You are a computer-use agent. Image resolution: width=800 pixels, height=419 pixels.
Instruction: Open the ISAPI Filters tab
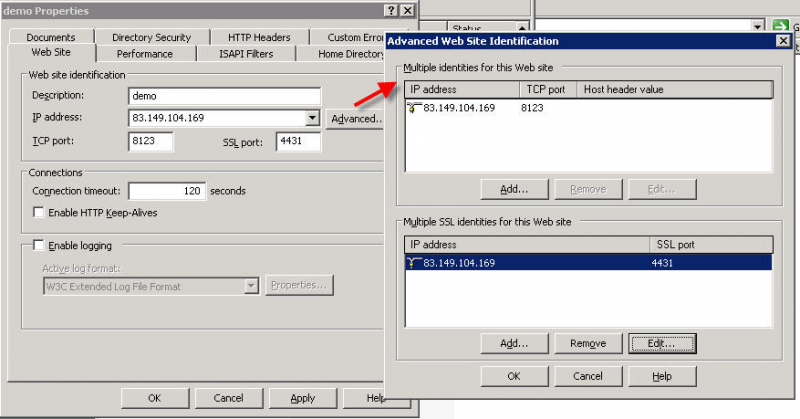pyautogui.click(x=246, y=54)
